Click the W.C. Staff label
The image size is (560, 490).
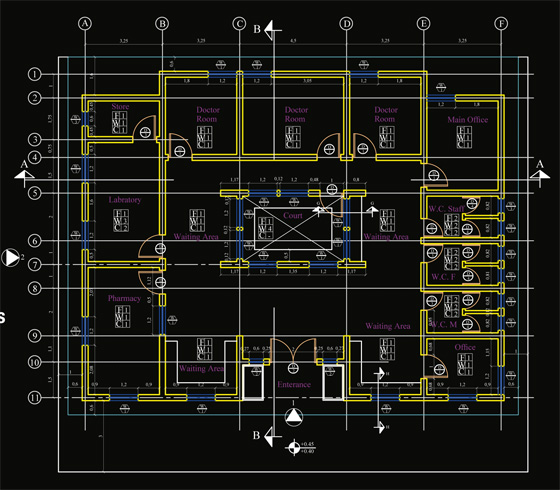coord(446,209)
